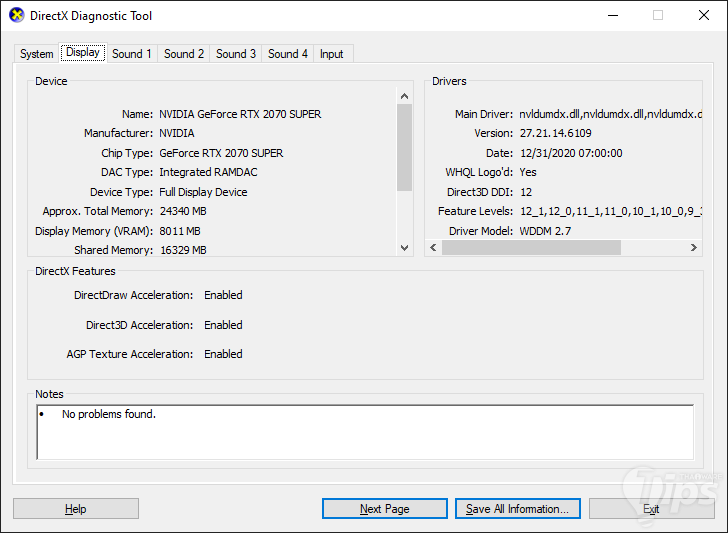Click the 'Approx. Total Memory:' label
The image size is (728, 533).
(98, 211)
